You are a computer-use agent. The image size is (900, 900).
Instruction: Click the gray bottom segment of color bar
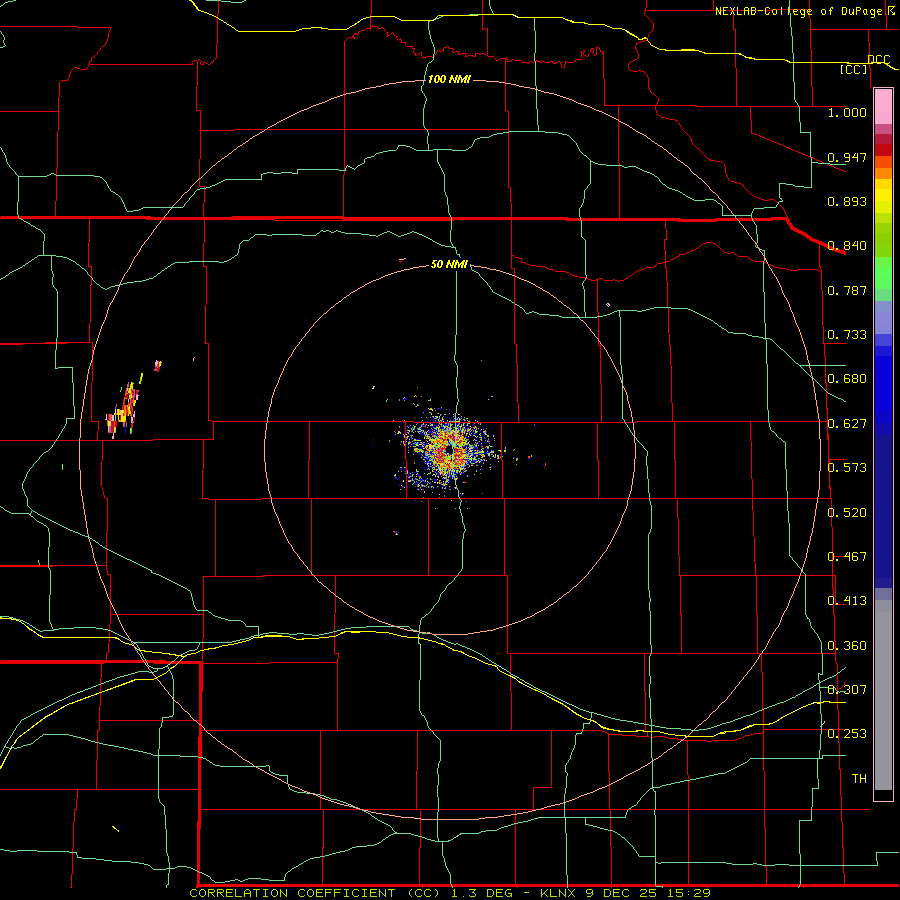pyautogui.click(x=883, y=695)
